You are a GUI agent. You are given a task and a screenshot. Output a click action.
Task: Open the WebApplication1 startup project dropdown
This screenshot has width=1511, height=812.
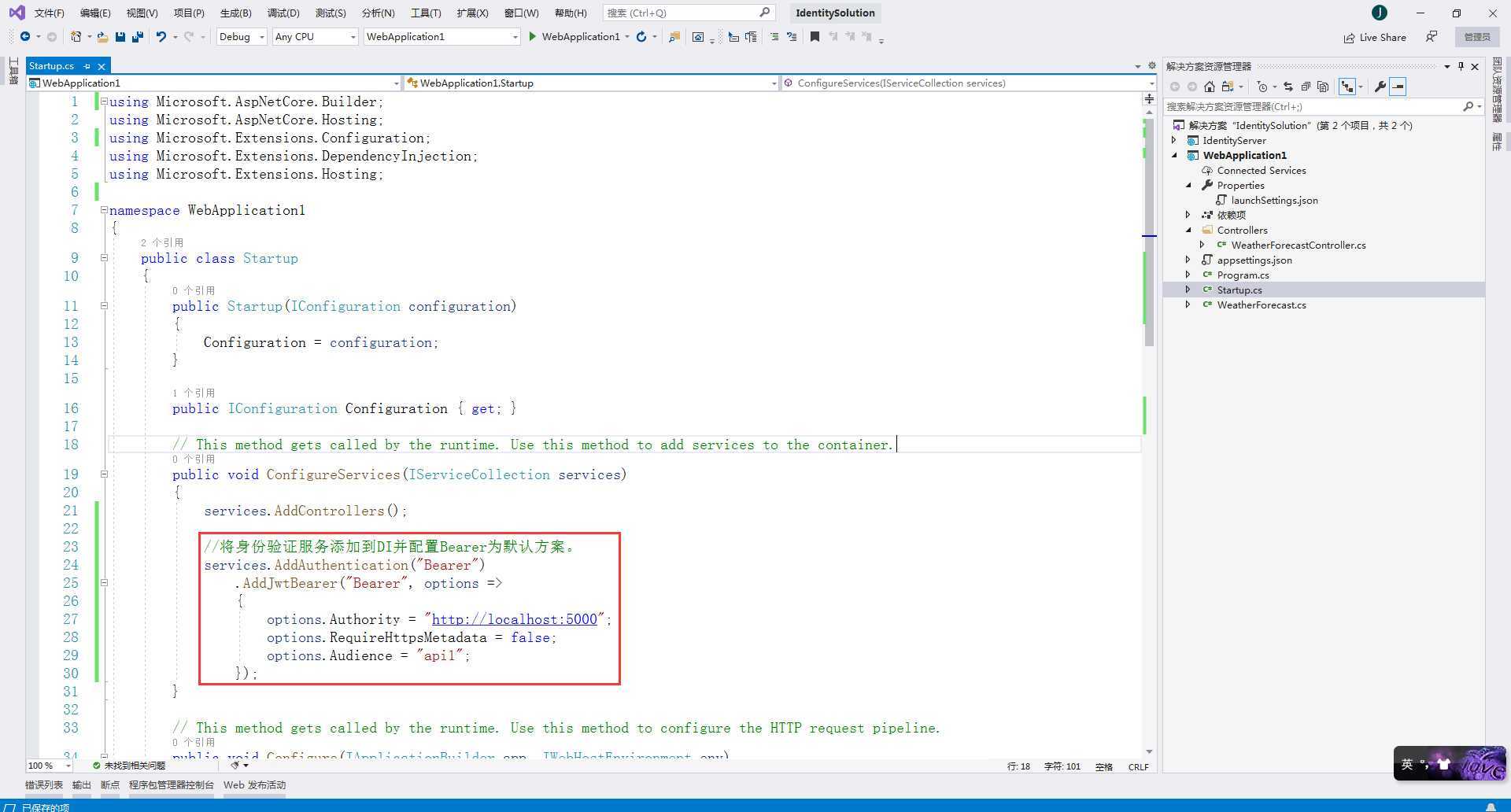tap(442, 37)
